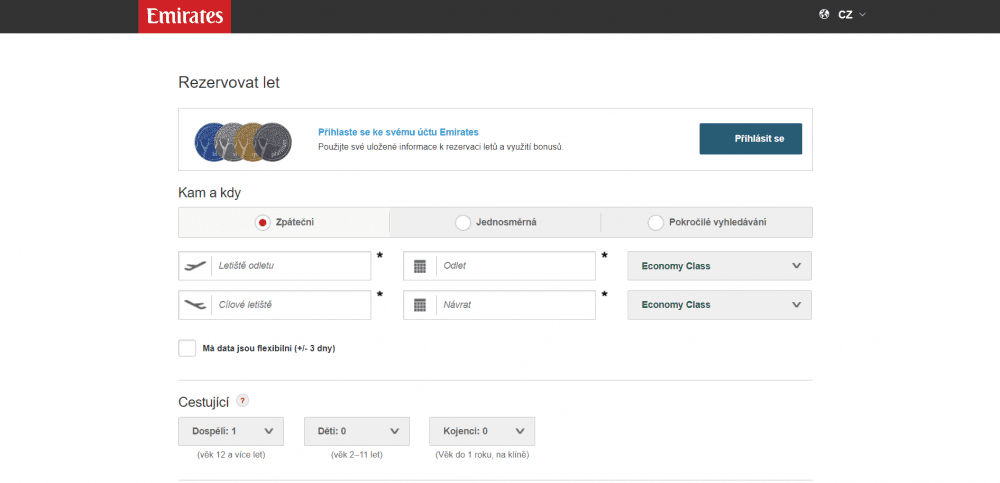Select Pokročilé vyhledávání radio option
Image resolution: width=1000 pixels, height=483 pixels.
[656, 222]
